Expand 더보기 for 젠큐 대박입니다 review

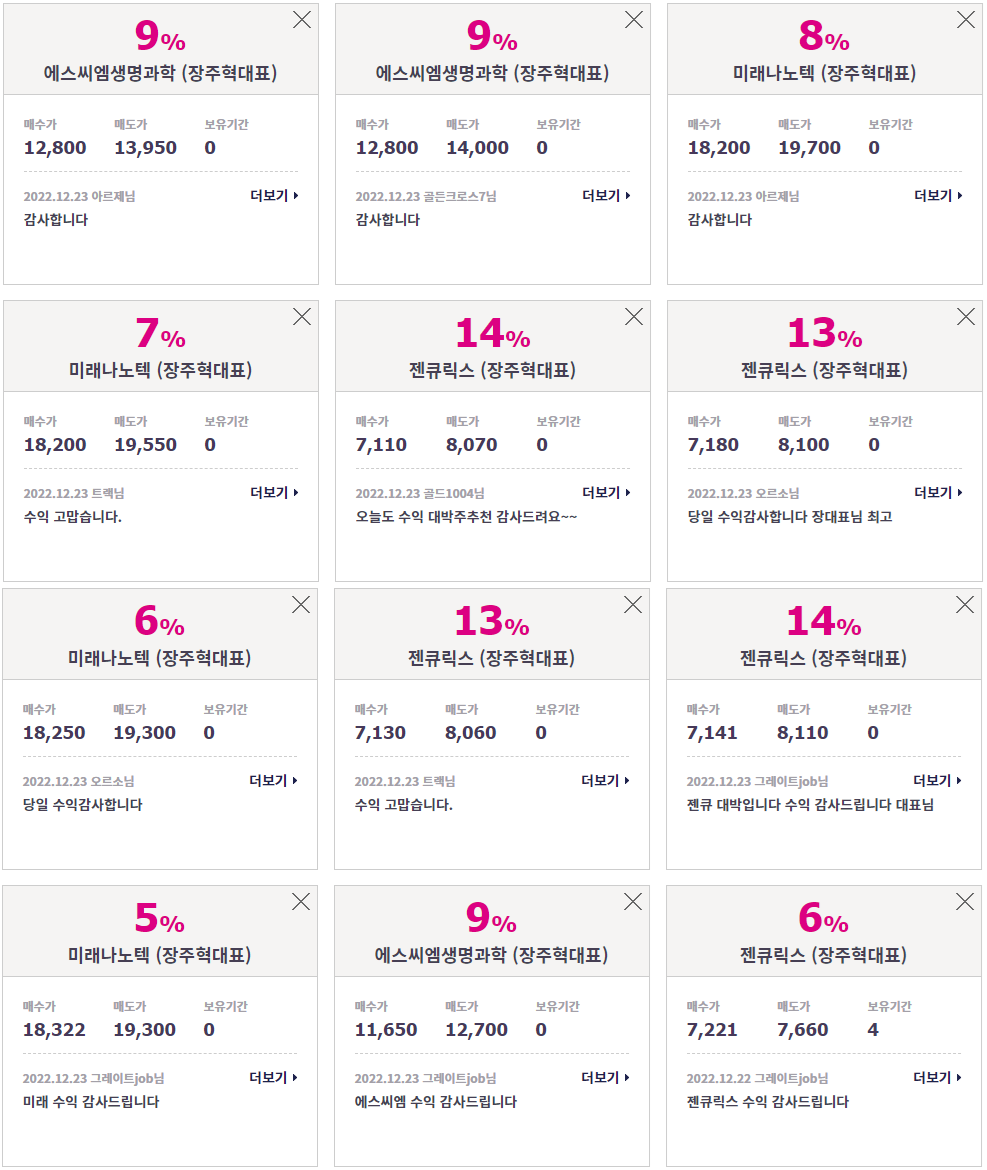pyautogui.click(x=938, y=780)
